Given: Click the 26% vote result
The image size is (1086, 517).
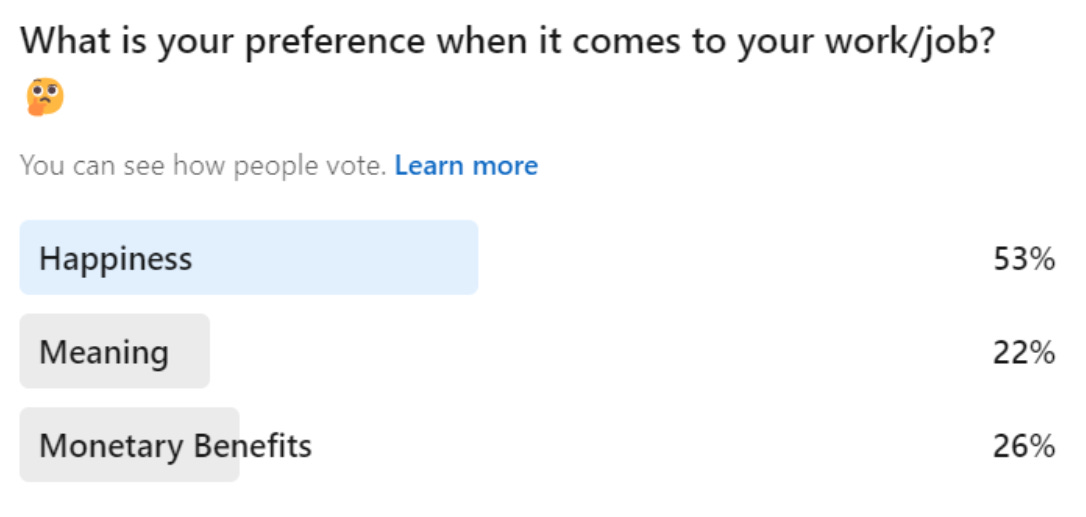Looking at the screenshot, I should (1024, 446).
